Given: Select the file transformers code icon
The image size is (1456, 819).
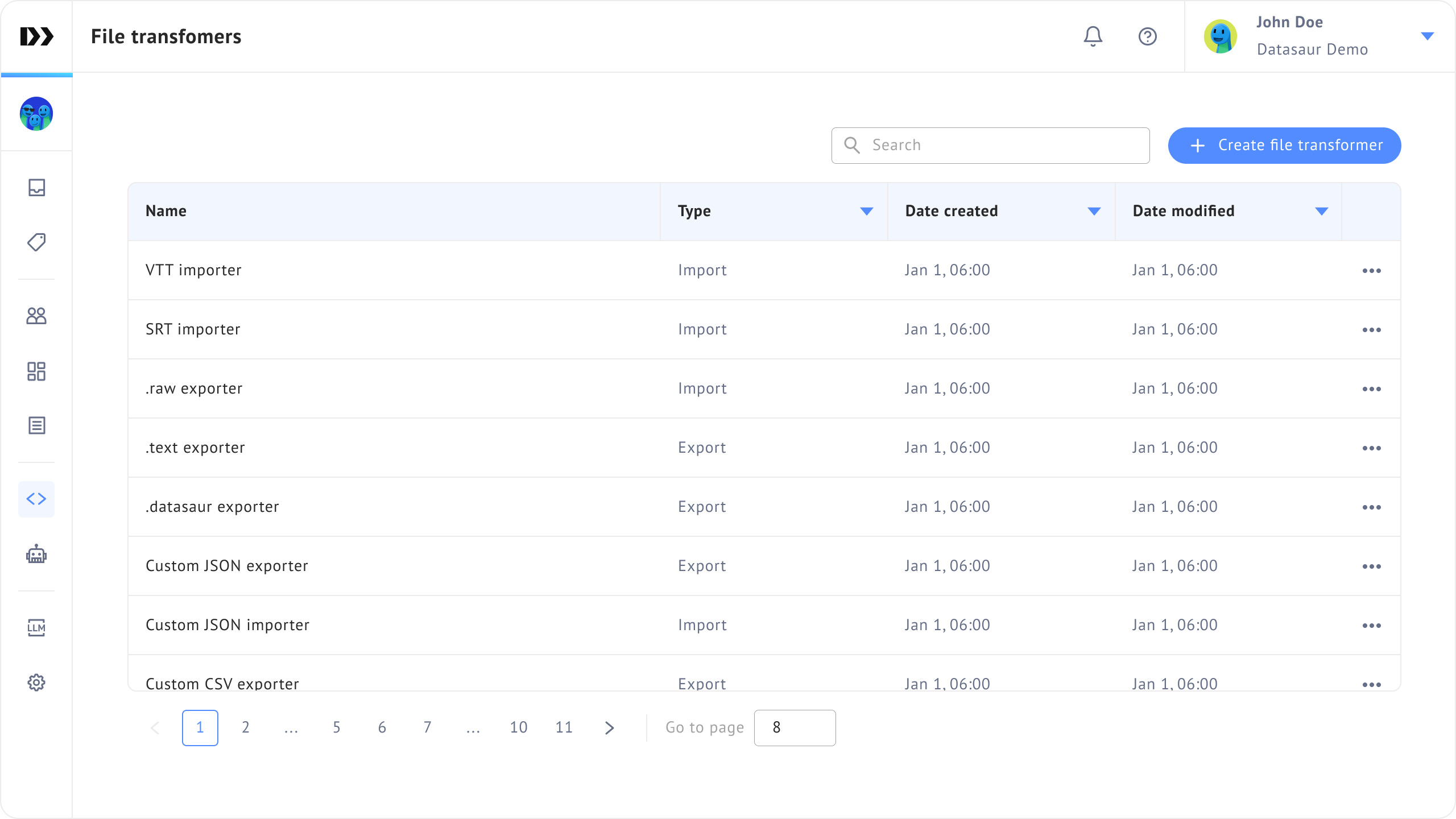Looking at the screenshot, I should click(x=36, y=499).
